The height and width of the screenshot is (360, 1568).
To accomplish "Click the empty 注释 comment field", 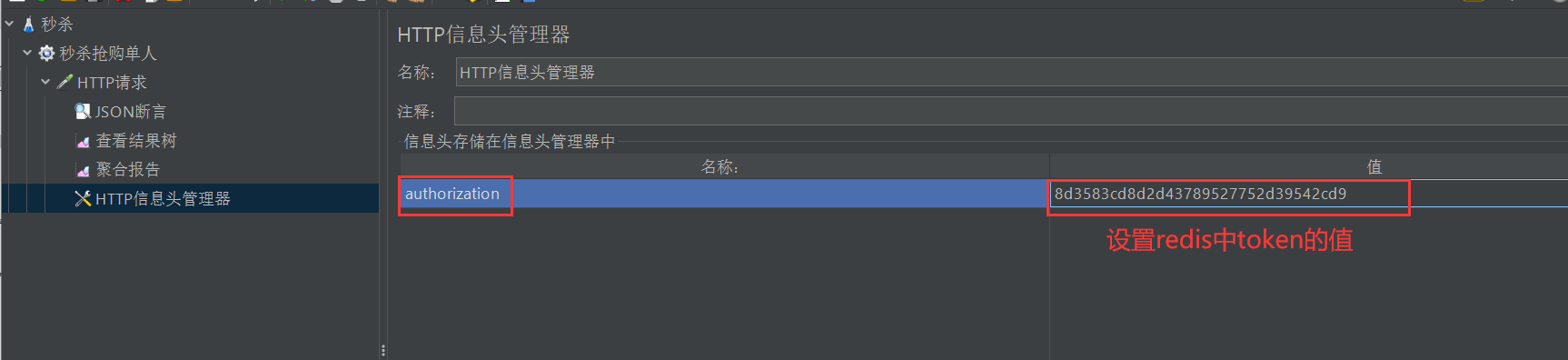I will point(1011,111).
